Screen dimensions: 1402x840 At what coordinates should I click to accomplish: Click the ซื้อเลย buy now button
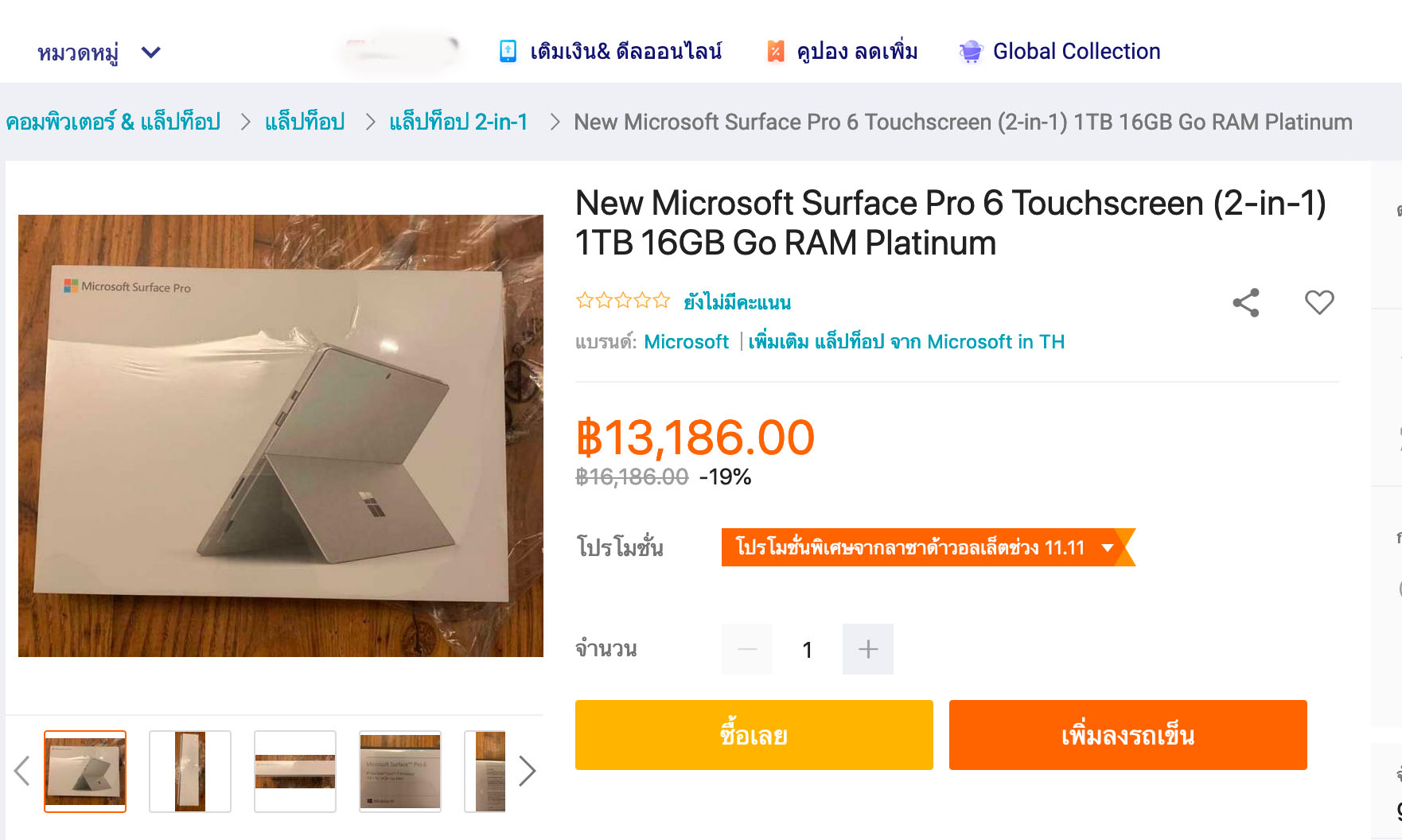[754, 735]
